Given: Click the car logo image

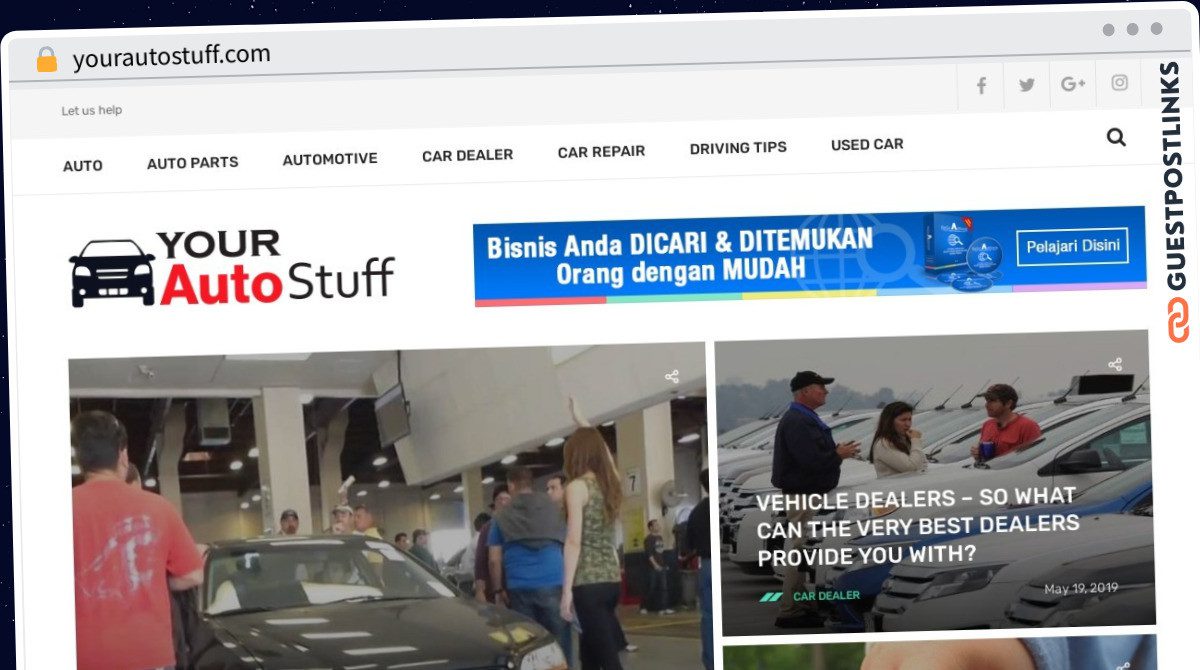Looking at the screenshot, I should click(112, 272).
